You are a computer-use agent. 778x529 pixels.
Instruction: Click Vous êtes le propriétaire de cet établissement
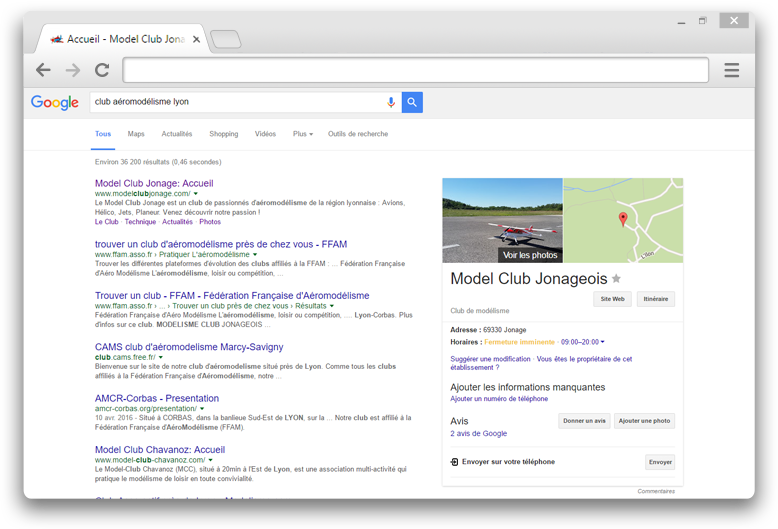tap(541, 363)
